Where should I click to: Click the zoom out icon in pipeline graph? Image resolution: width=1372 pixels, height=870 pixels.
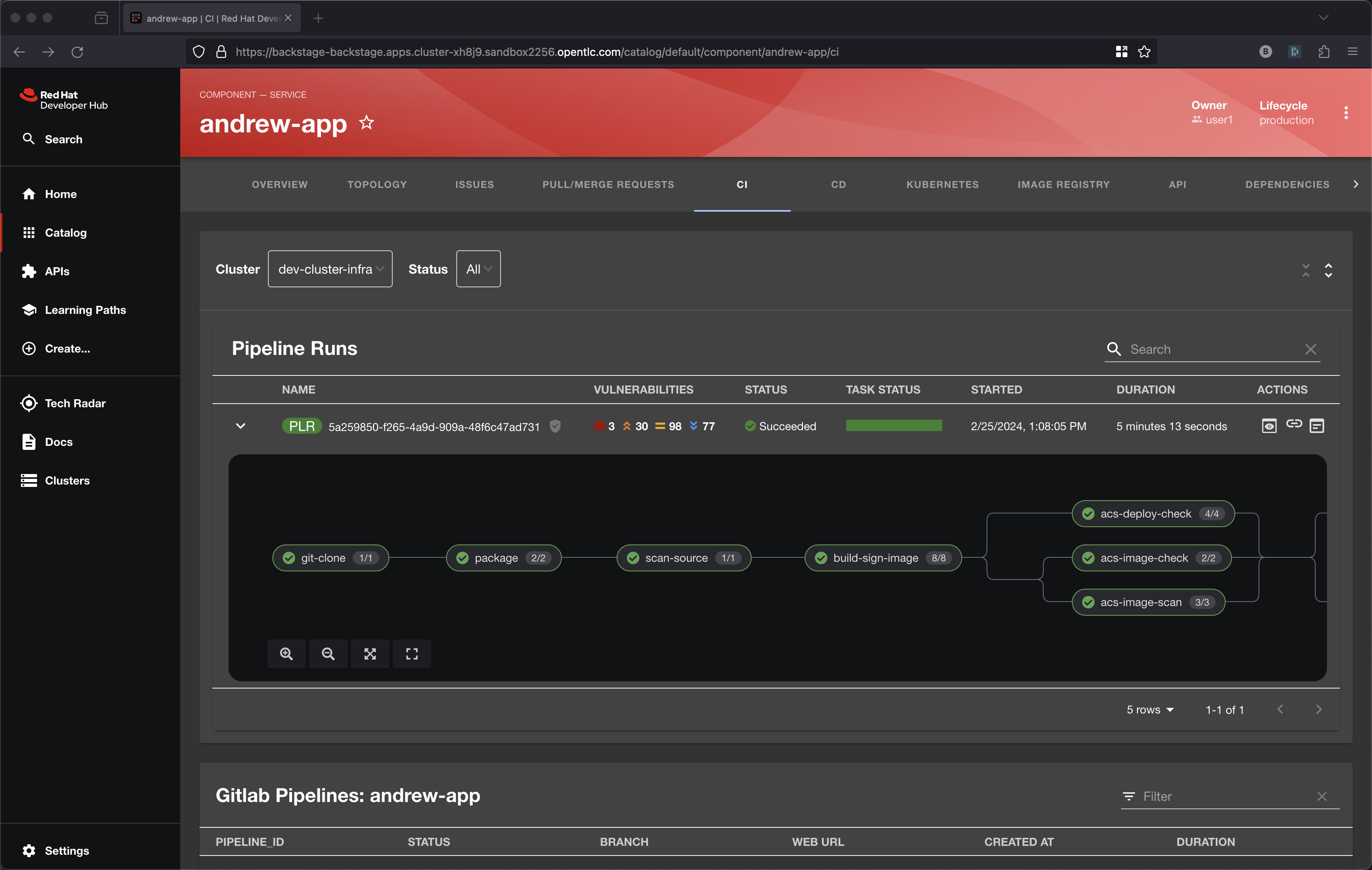328,654
